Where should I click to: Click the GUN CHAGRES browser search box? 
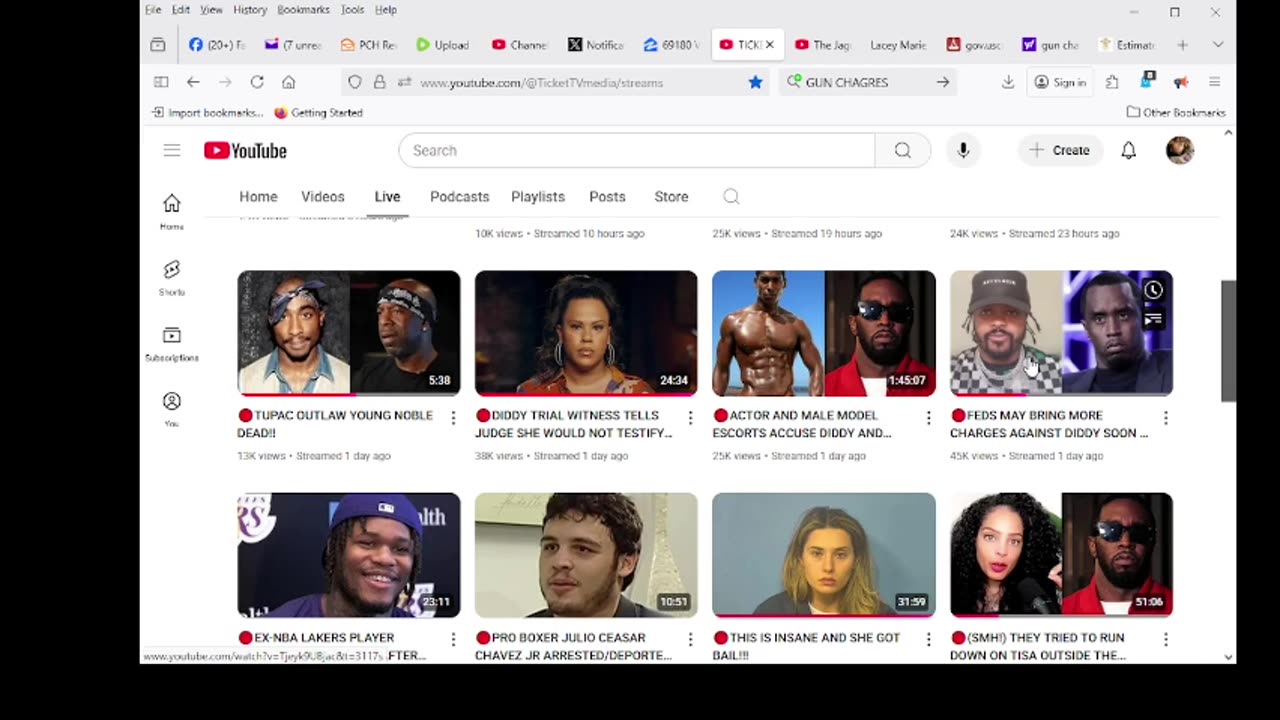[868, 82]
